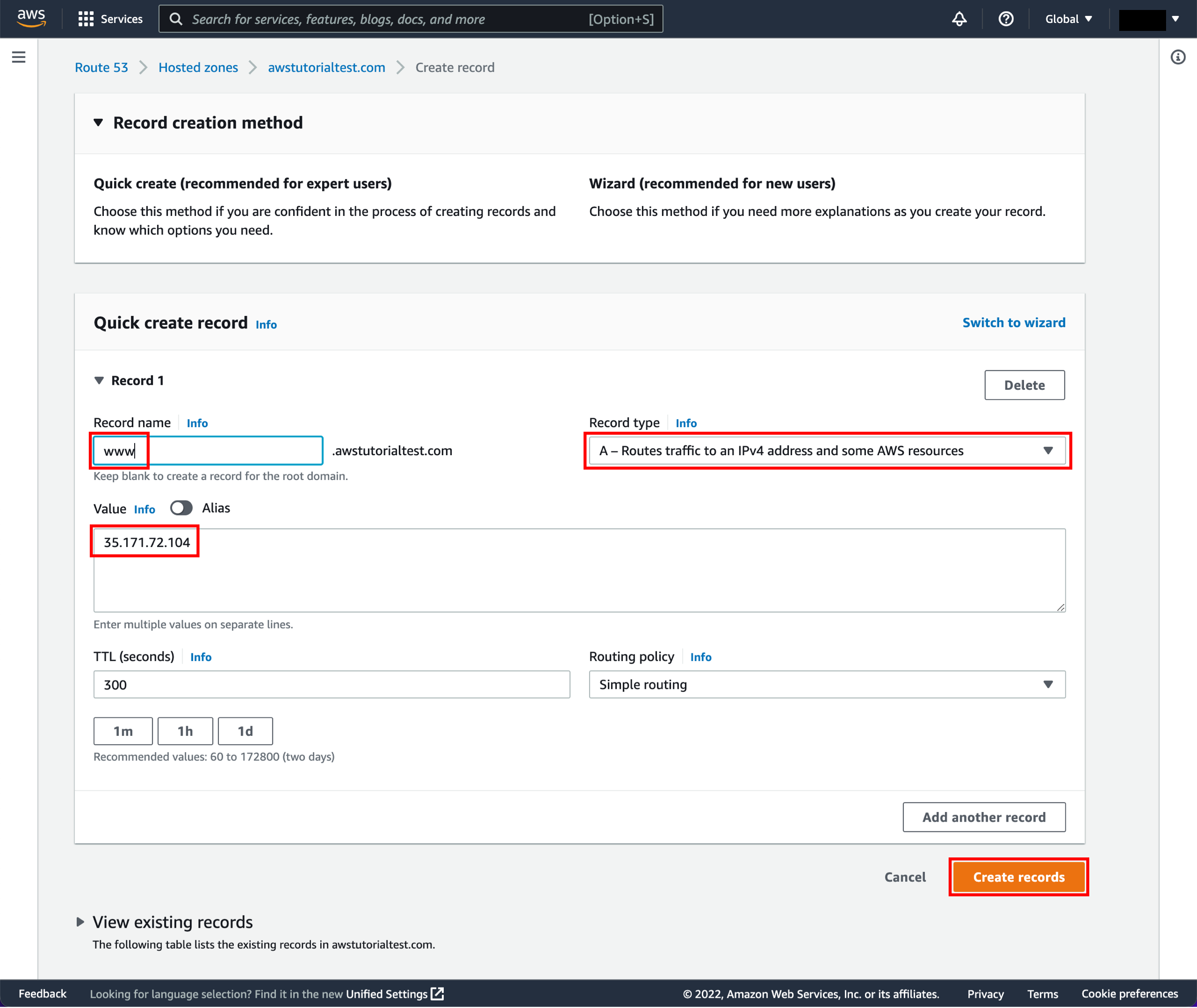Open the Routing policy dropdown
The image size is (1197, 1008).
pyautogui.click(x=827, y=684)
